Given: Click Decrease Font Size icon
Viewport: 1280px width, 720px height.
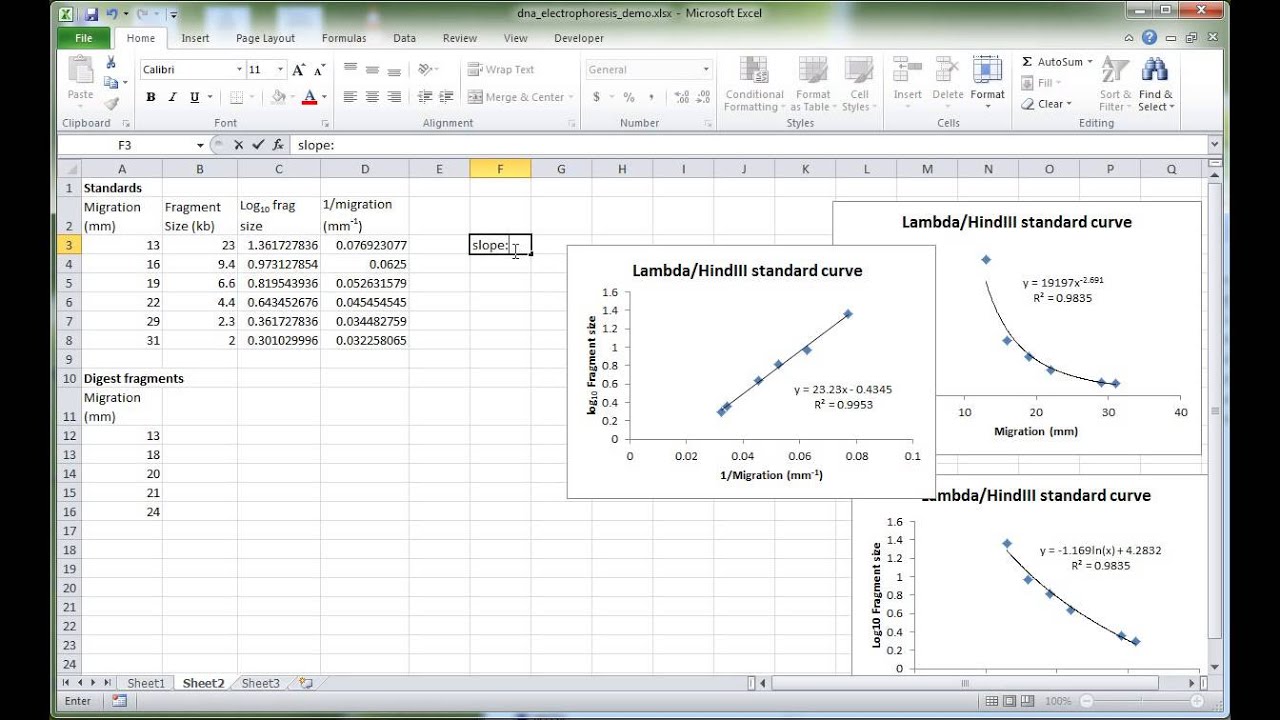Looking at the screenshot, I should pos(319,70).
